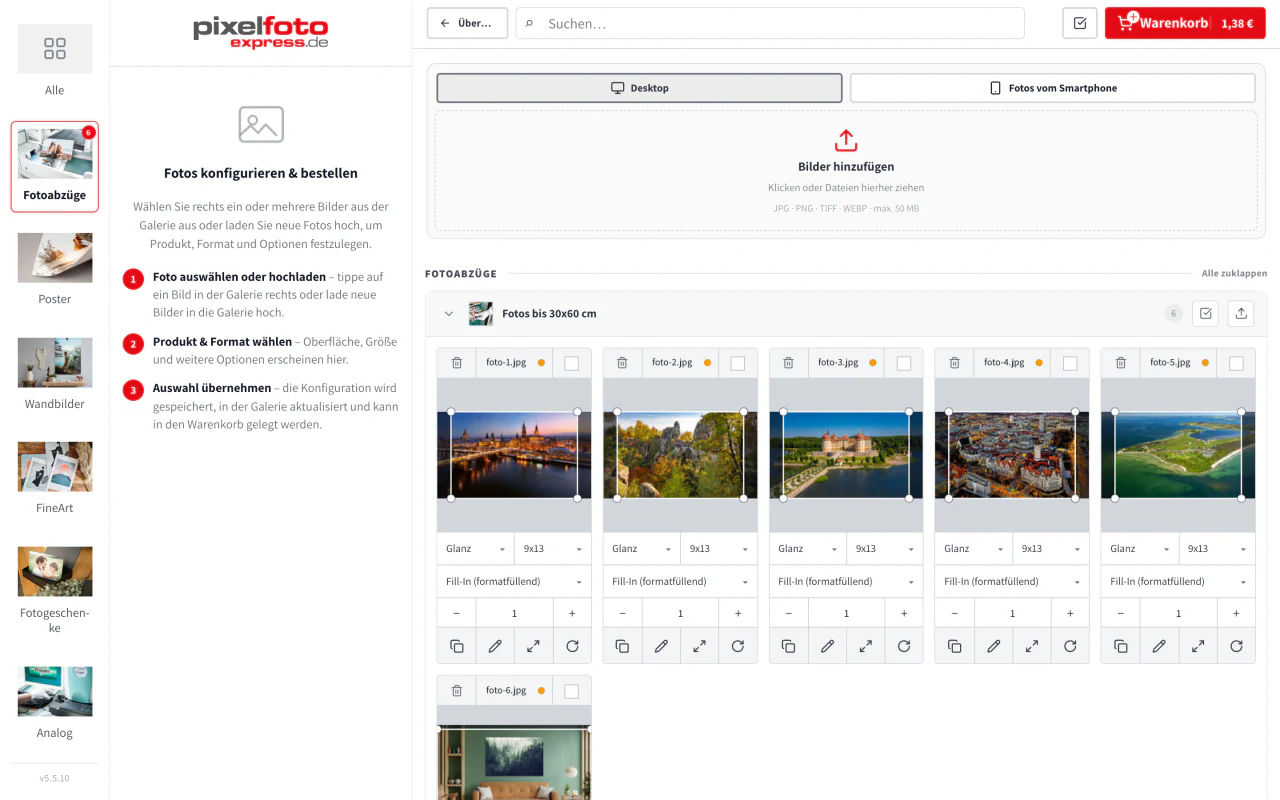The height and width of the screenshot is (800, 1280).
Task: Click the foto-2.jpg forest rock thumbnail
Action: [x=680, y=455]
